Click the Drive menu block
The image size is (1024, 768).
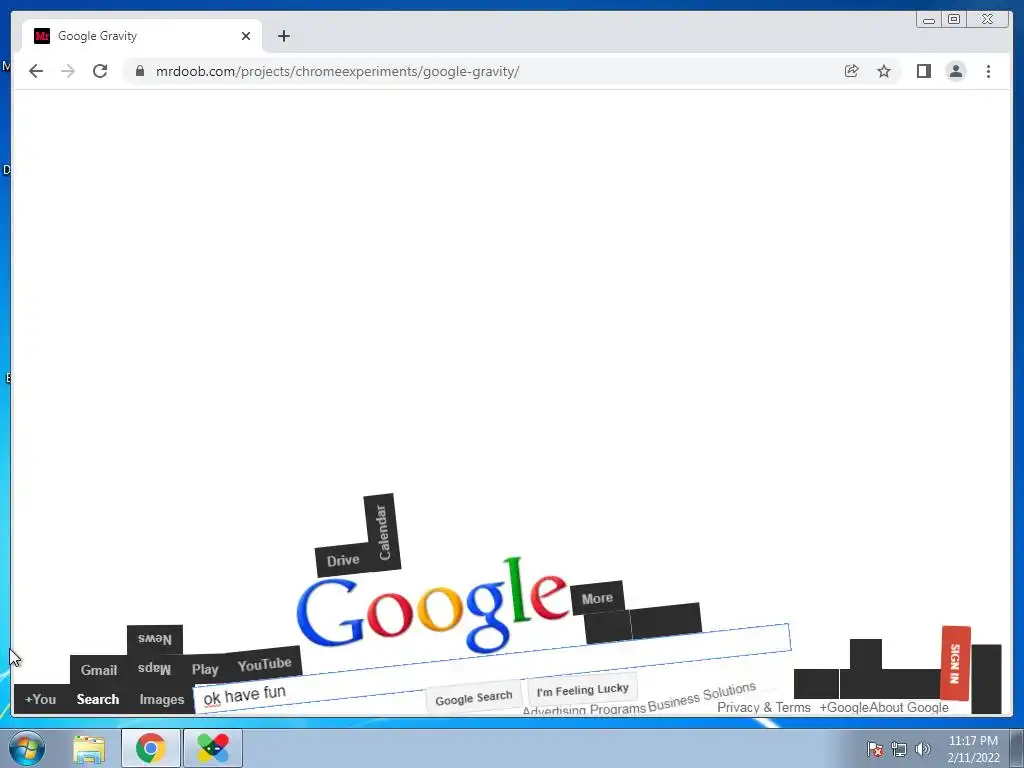pos(343,560)
